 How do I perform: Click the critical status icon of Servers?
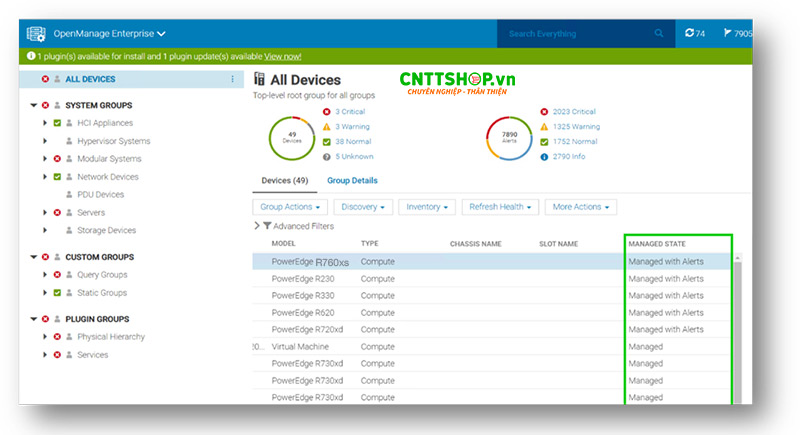tap(57, 212)
